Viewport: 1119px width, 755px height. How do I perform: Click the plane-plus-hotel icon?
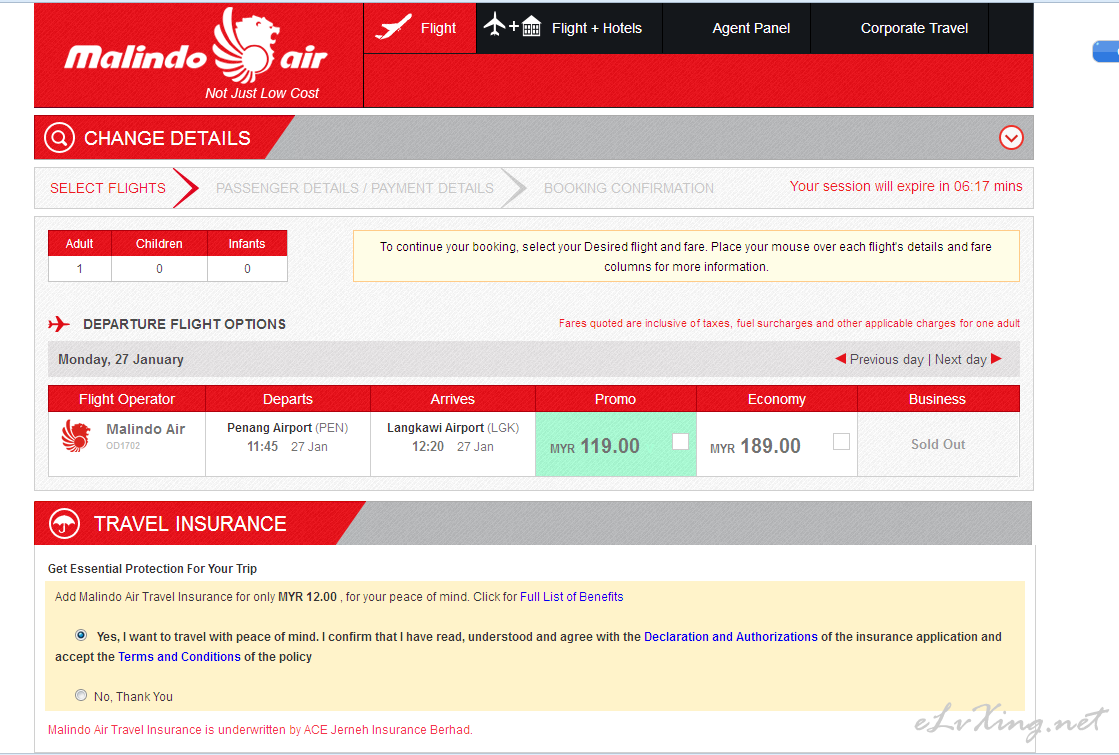pos(512,26)
